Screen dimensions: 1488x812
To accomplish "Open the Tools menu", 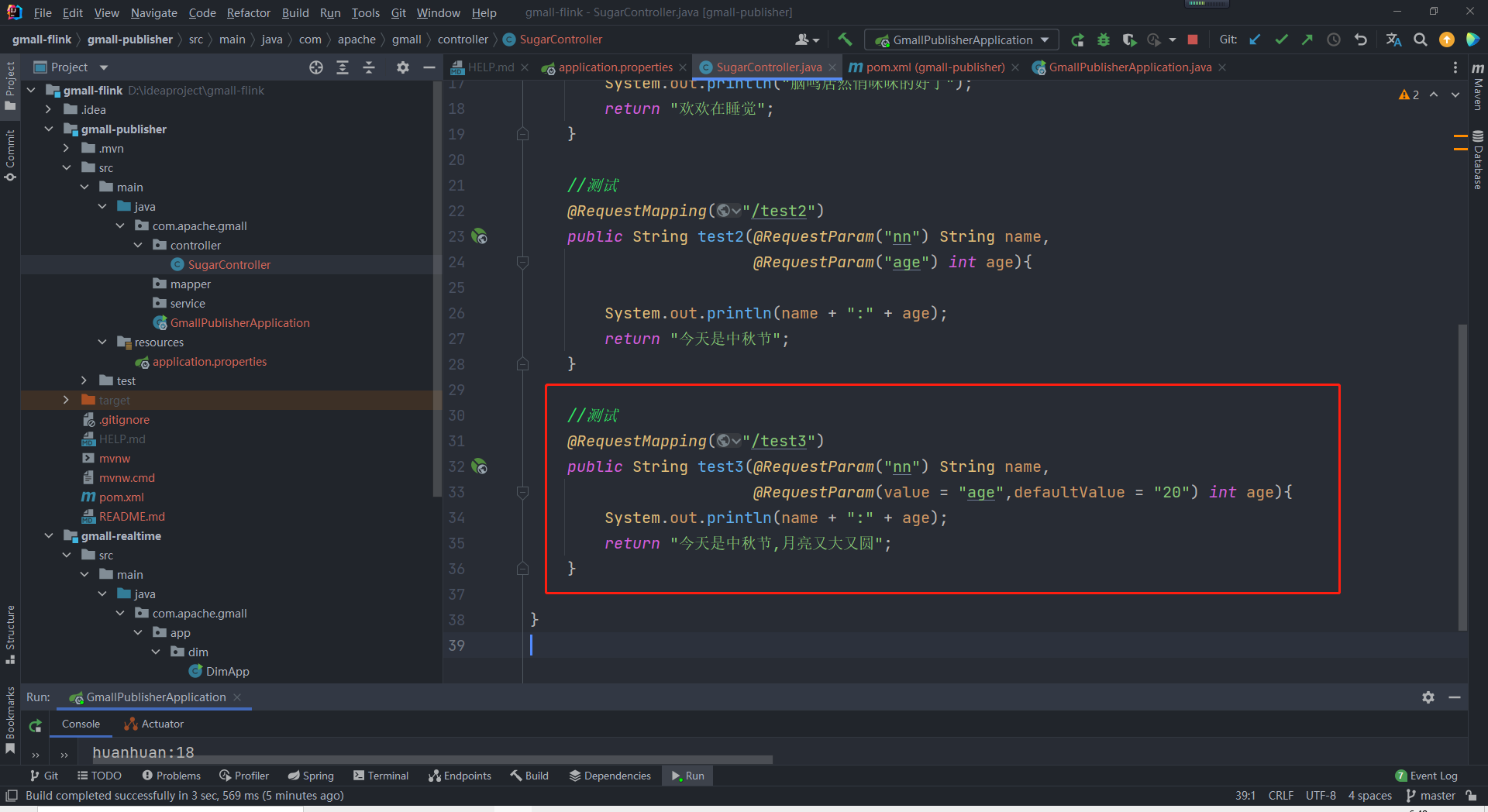I will pos(365,12).
